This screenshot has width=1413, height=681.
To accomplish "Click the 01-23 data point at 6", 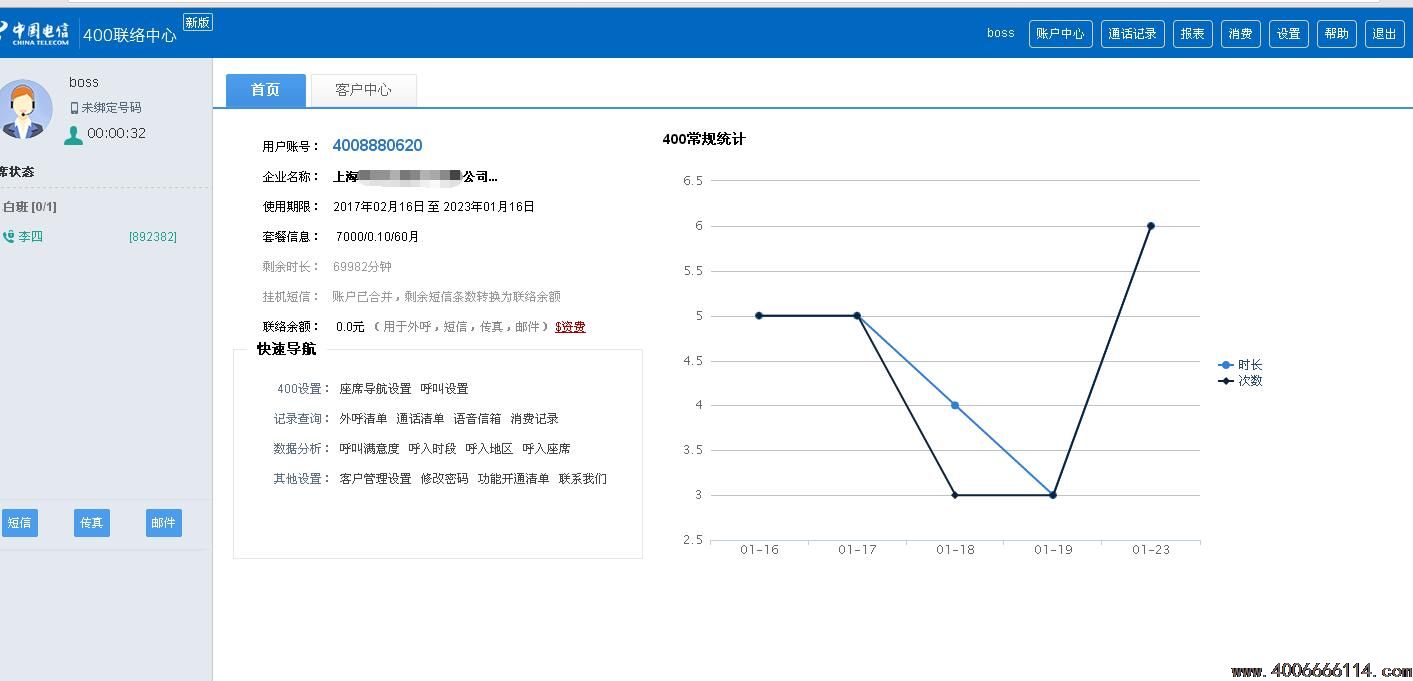I will click(x=1151, y=226).
